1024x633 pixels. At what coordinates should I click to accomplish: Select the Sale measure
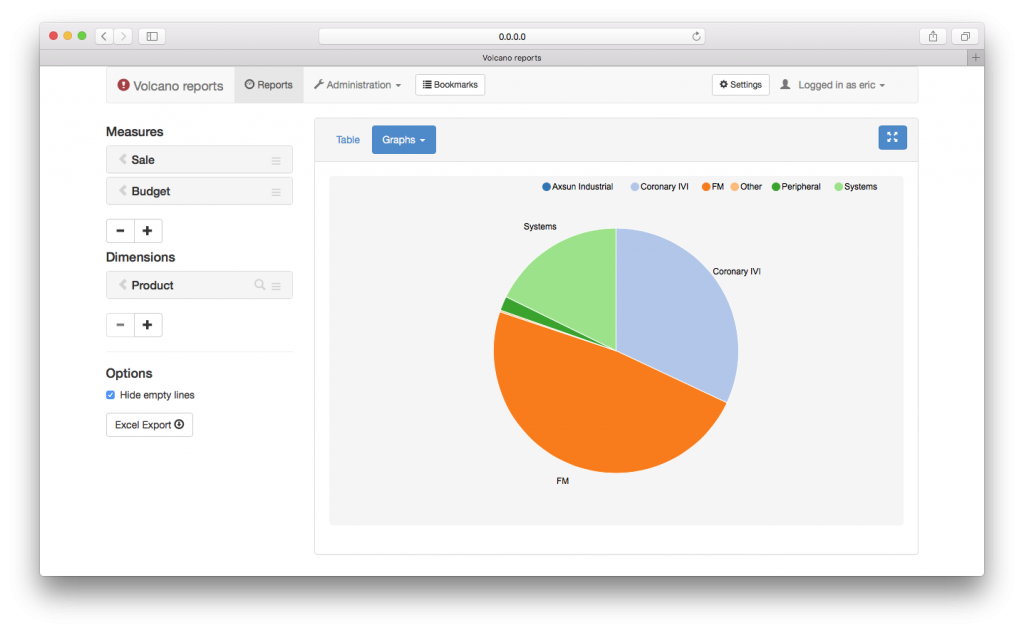pos(199,159)
